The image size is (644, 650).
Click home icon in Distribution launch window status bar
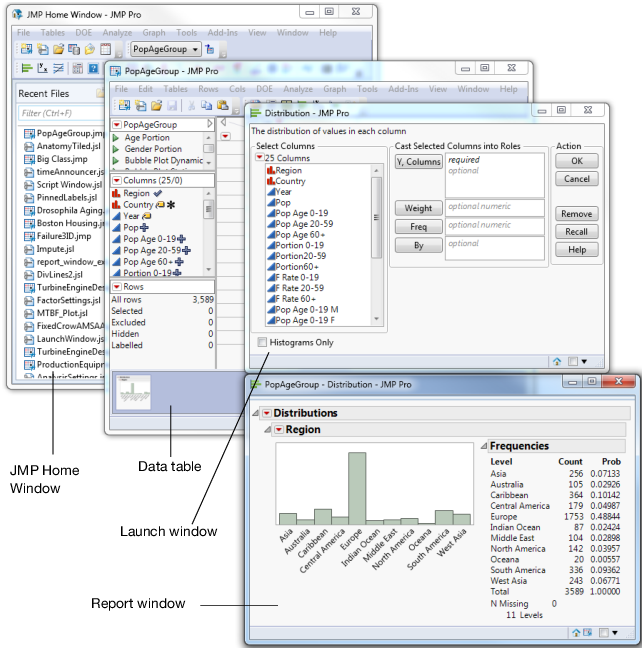557,361
